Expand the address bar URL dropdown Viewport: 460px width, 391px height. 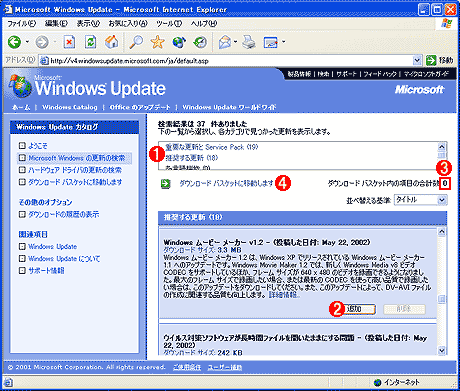click(x=417, y=60)
